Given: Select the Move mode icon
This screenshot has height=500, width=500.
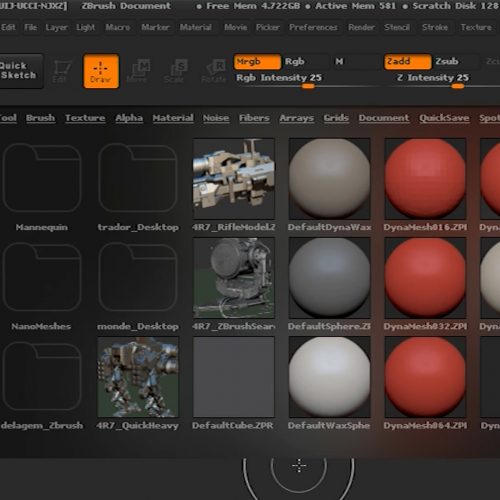Looking at the screenshot, I should 139,71.
